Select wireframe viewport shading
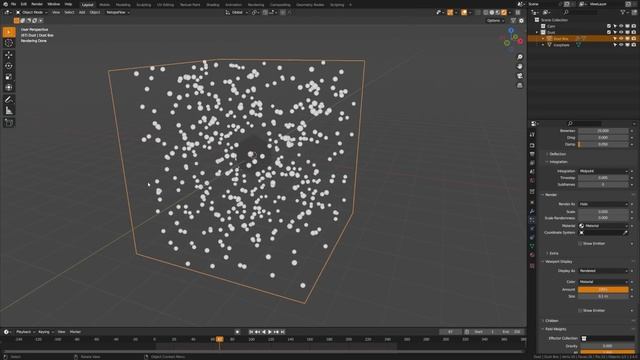Image resolution: width=640 pixels, height=360 pixels. pyautogui.click(x=486, y=12)
